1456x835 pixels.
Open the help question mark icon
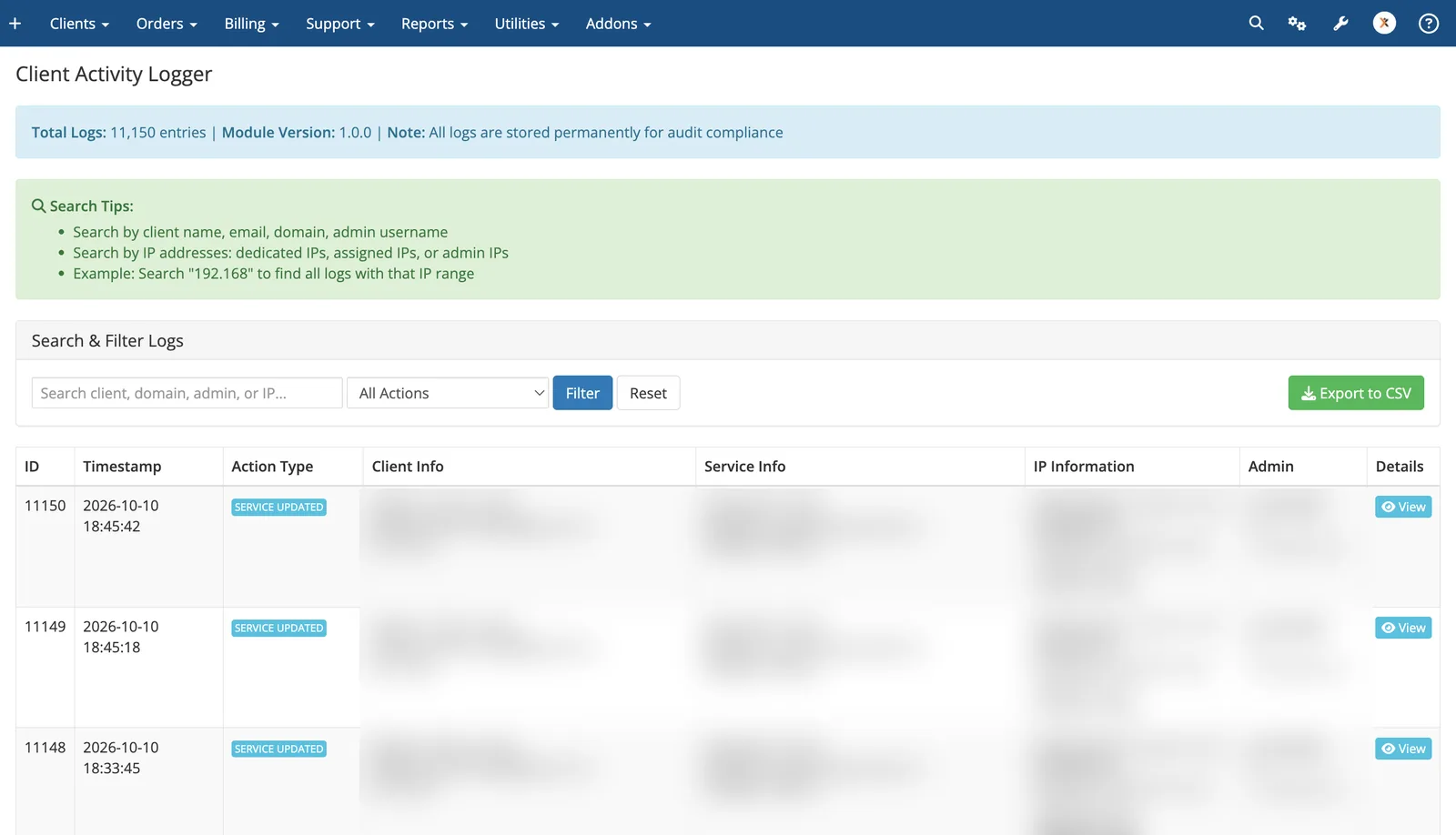click(x=1429, y=24)
